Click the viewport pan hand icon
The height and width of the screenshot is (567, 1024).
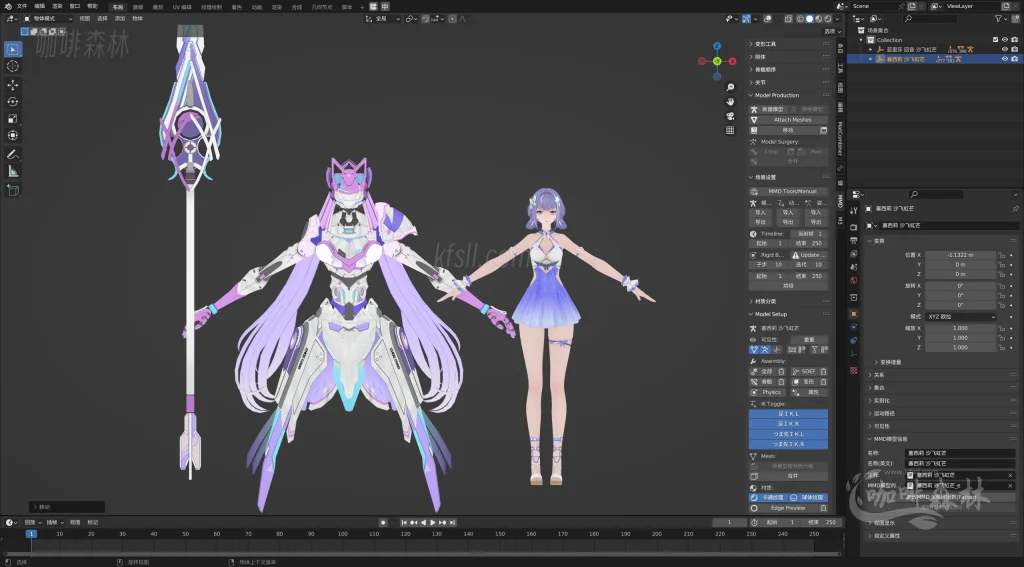pos(730,101)
